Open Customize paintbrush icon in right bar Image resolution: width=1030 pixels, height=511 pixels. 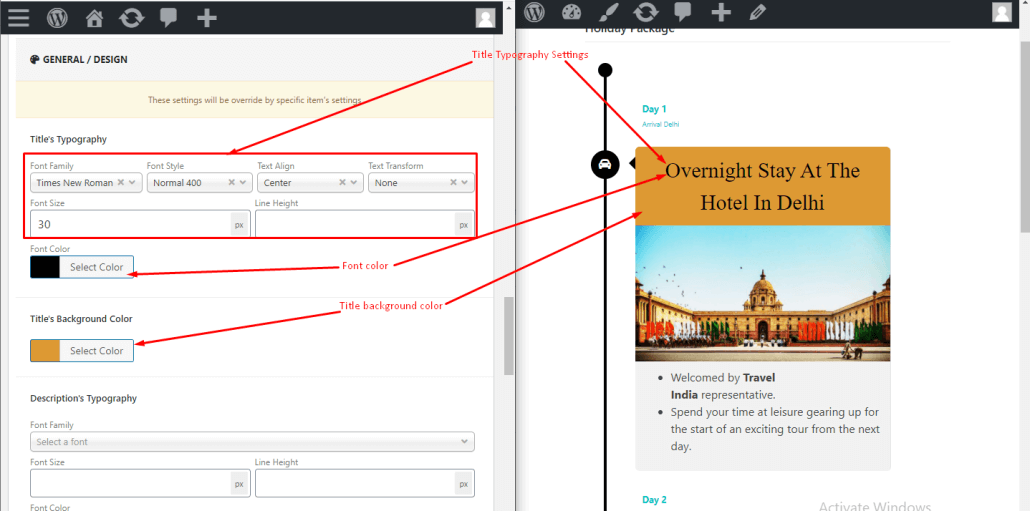(x=610, y=12)
